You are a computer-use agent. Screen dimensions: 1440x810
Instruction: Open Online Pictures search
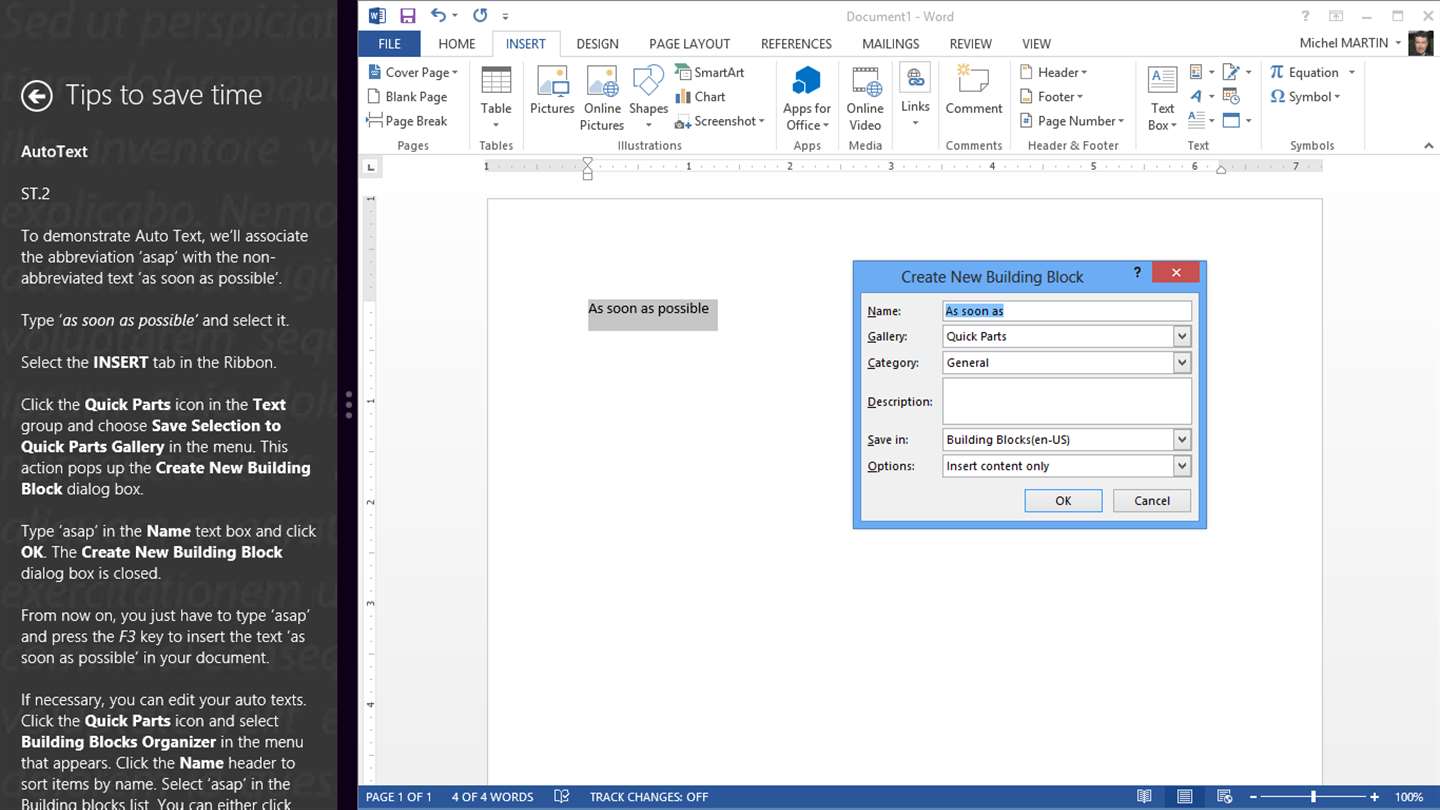point(602,97)
